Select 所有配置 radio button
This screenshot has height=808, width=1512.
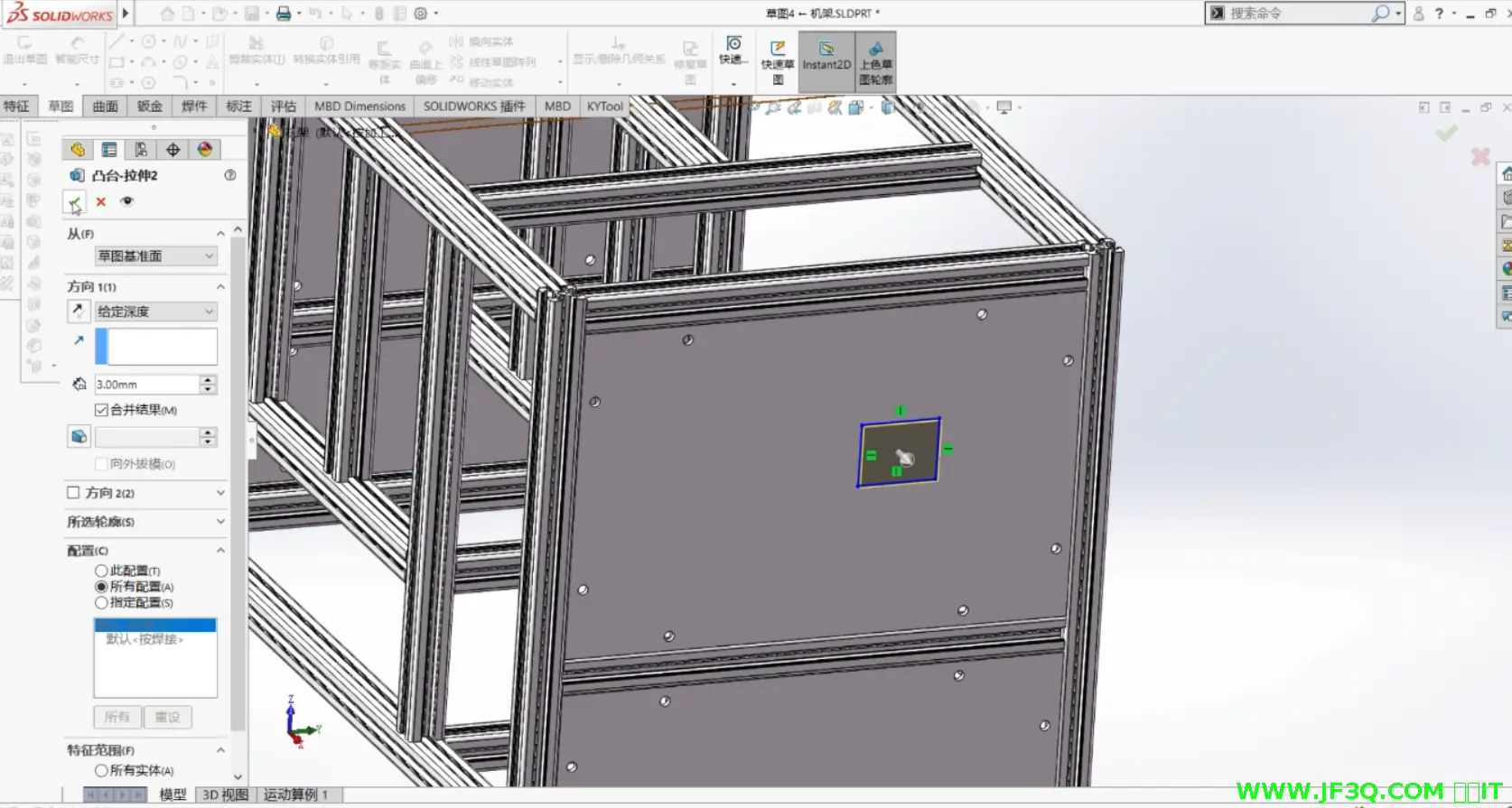tap(101, 587)
